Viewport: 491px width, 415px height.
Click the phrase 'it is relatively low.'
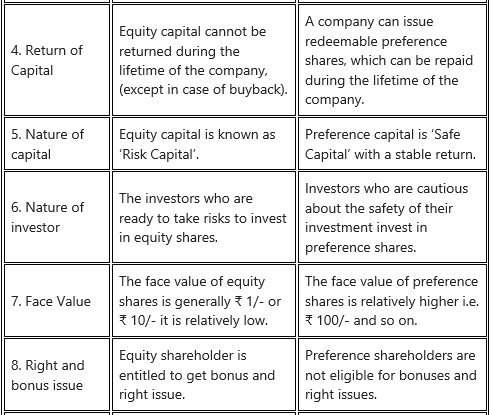click(214, 321)
